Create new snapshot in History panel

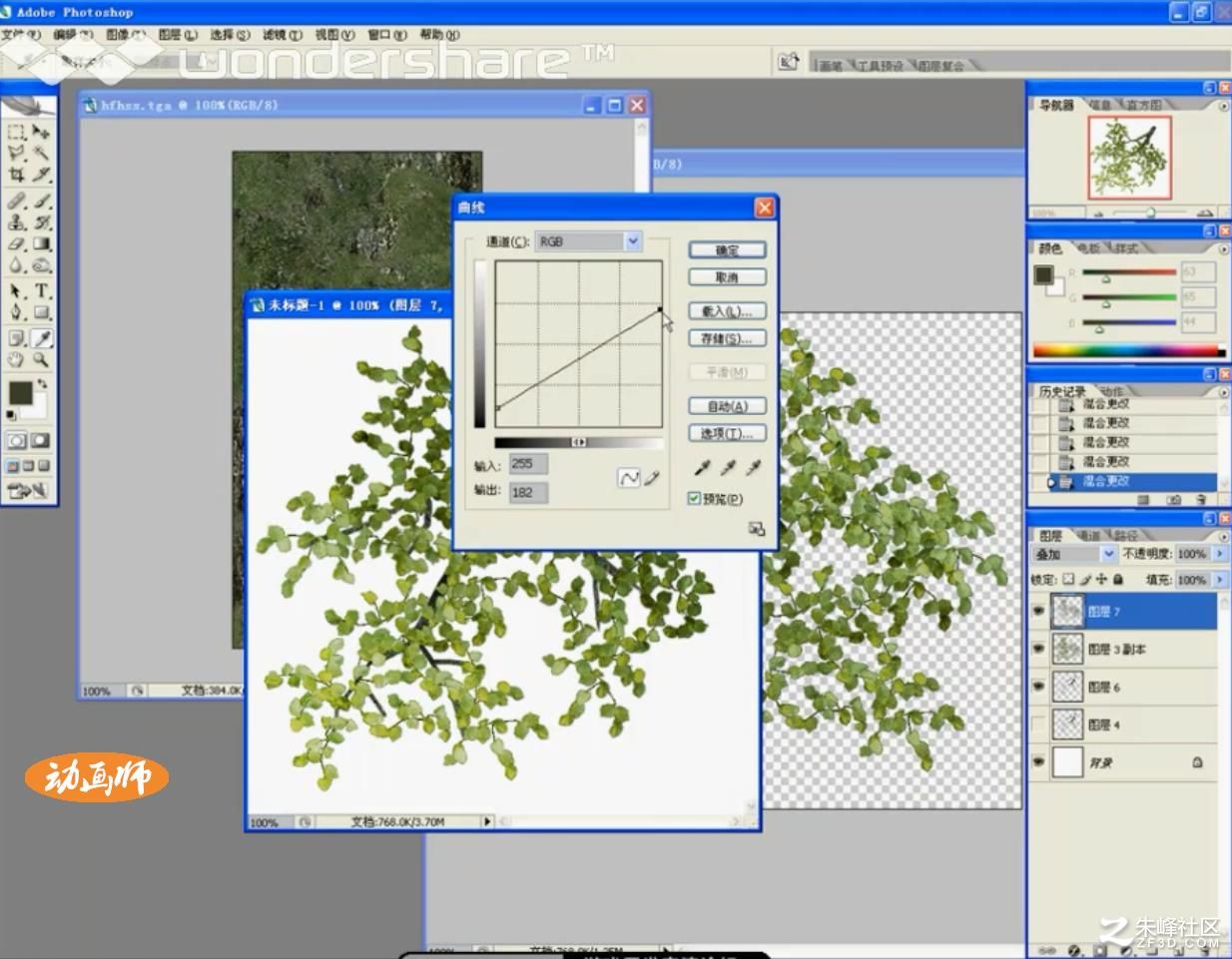click(1174, 499)
